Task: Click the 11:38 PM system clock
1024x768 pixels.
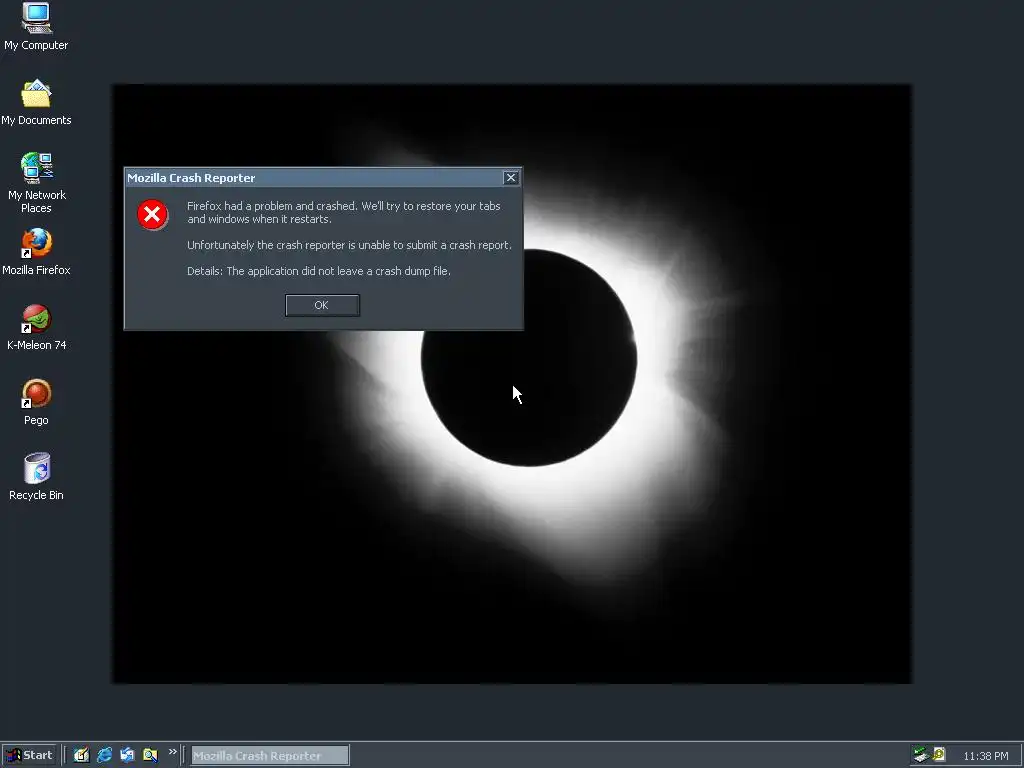Action: pos(985,756)
